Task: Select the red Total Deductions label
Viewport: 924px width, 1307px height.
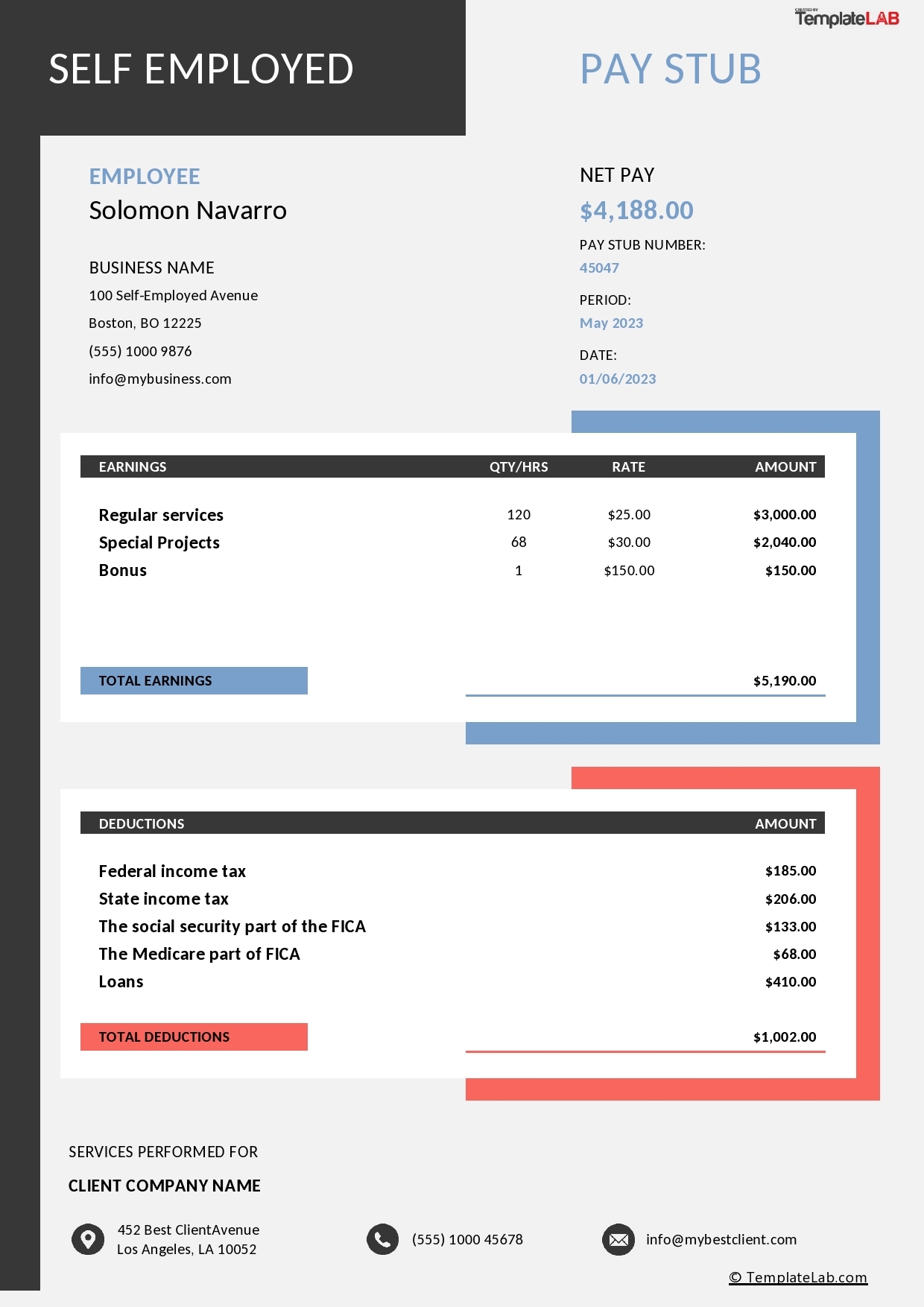Action: [194, 1037]
